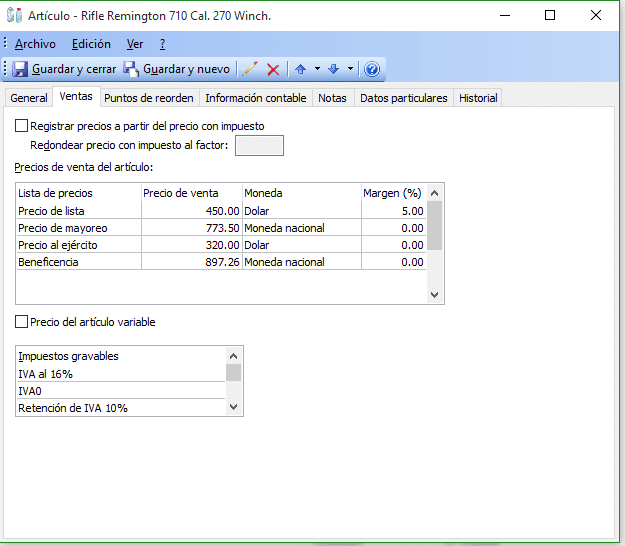The image size is (625, 546).
Task: Select the Beneficencia row
Action: click(221, 262)
